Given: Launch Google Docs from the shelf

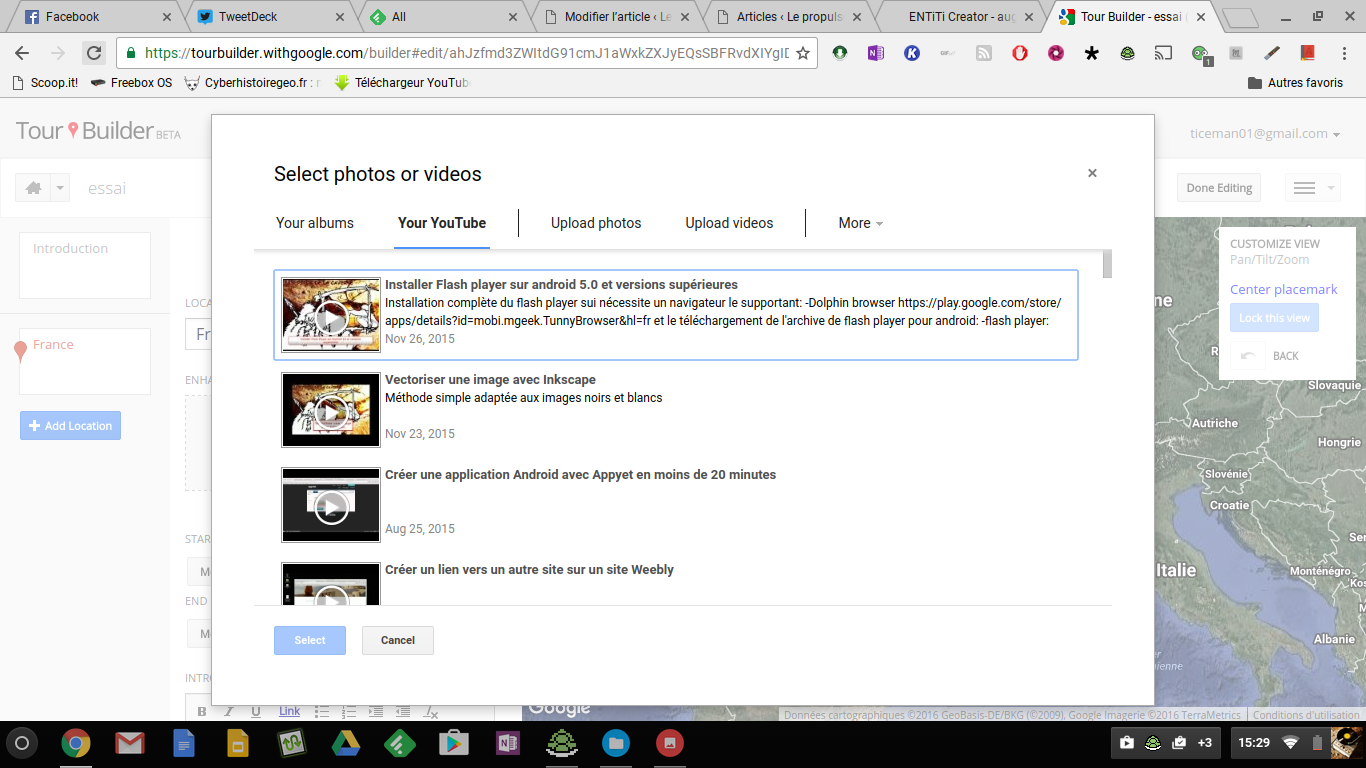Looking at the screenshot, I should pyautogui.click(x=183, y=743).
